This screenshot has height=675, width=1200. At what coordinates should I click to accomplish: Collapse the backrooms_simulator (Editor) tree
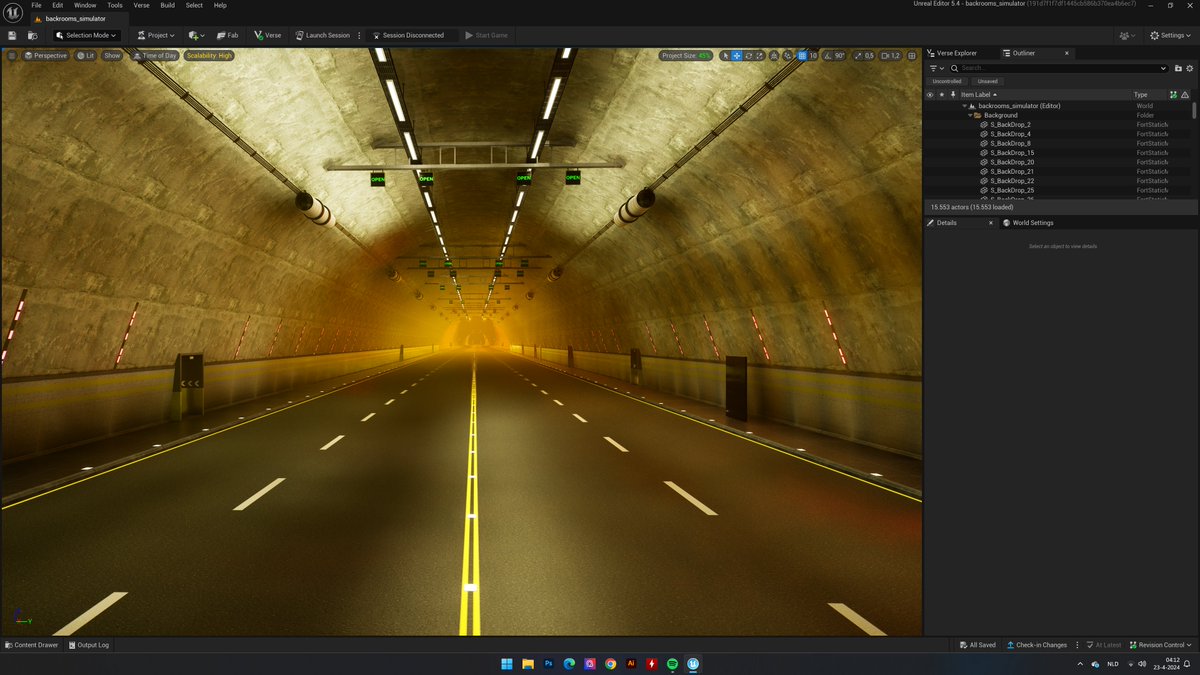964,106
